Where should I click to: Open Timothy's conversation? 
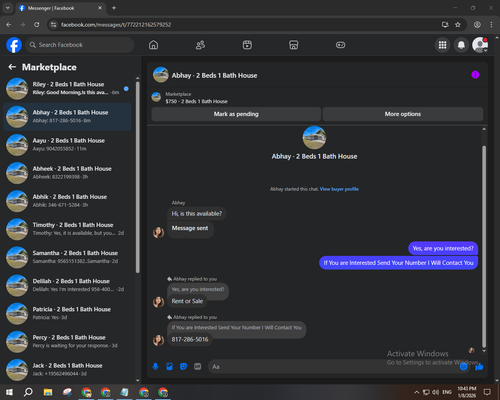68,229
